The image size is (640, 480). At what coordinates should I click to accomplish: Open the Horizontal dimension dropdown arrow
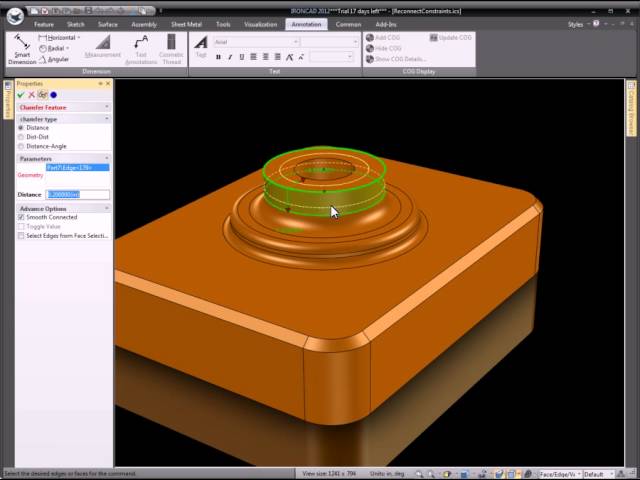pyautogui.click(x=79, y=38)
